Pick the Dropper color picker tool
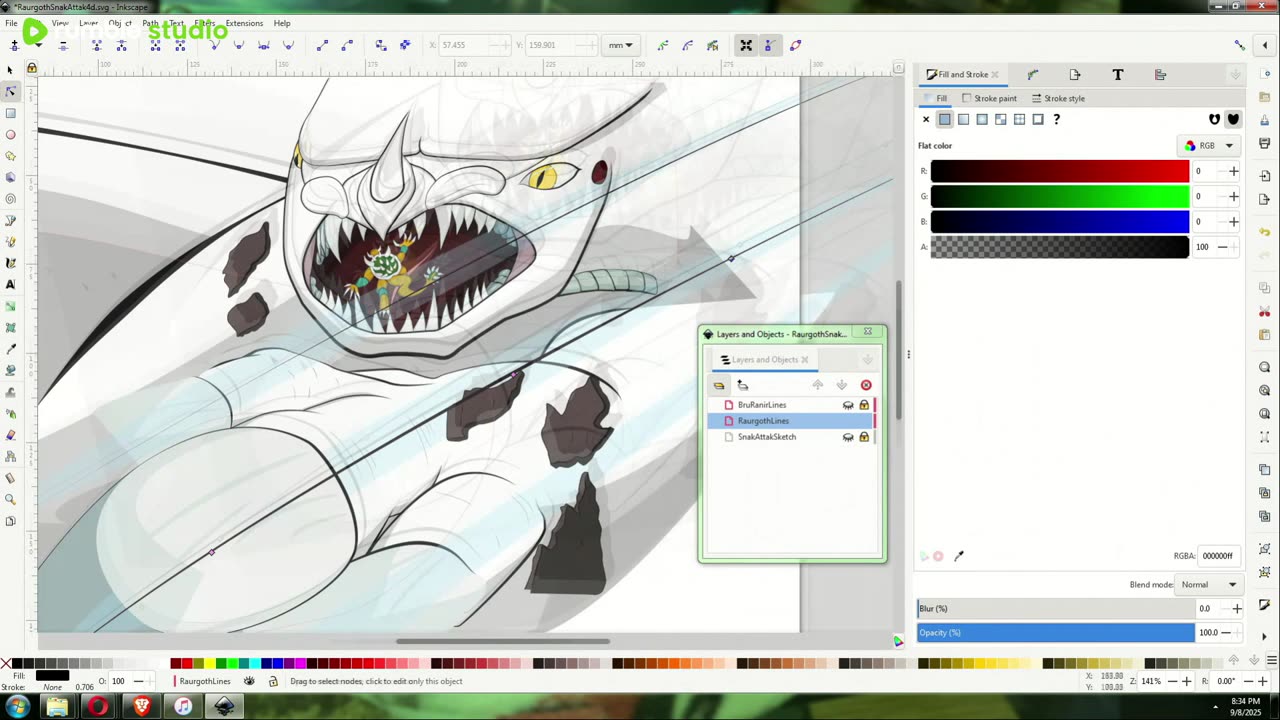 tap(10, 349)
